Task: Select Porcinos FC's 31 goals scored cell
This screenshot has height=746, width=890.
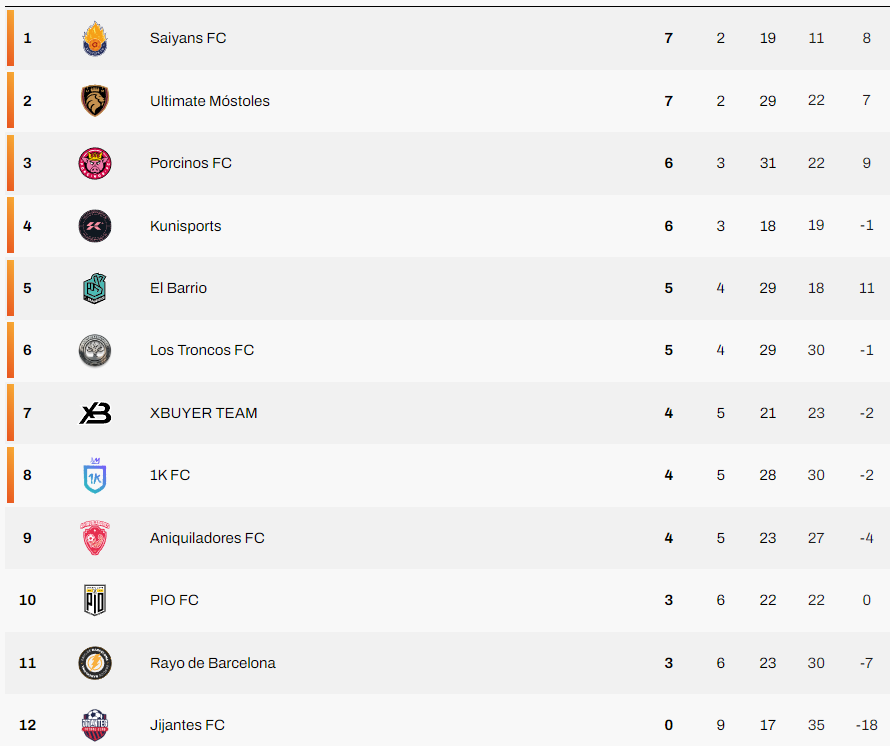Action: pos(768,163)
